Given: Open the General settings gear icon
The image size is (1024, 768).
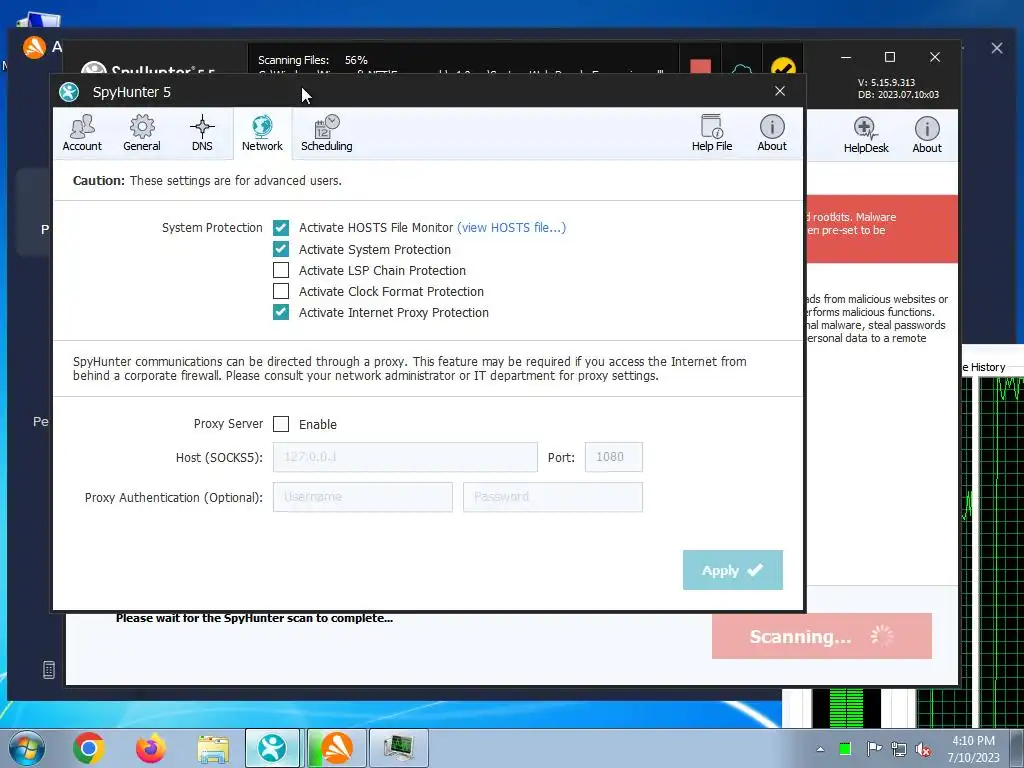Looking at the screenshot, I should (142, 133).
